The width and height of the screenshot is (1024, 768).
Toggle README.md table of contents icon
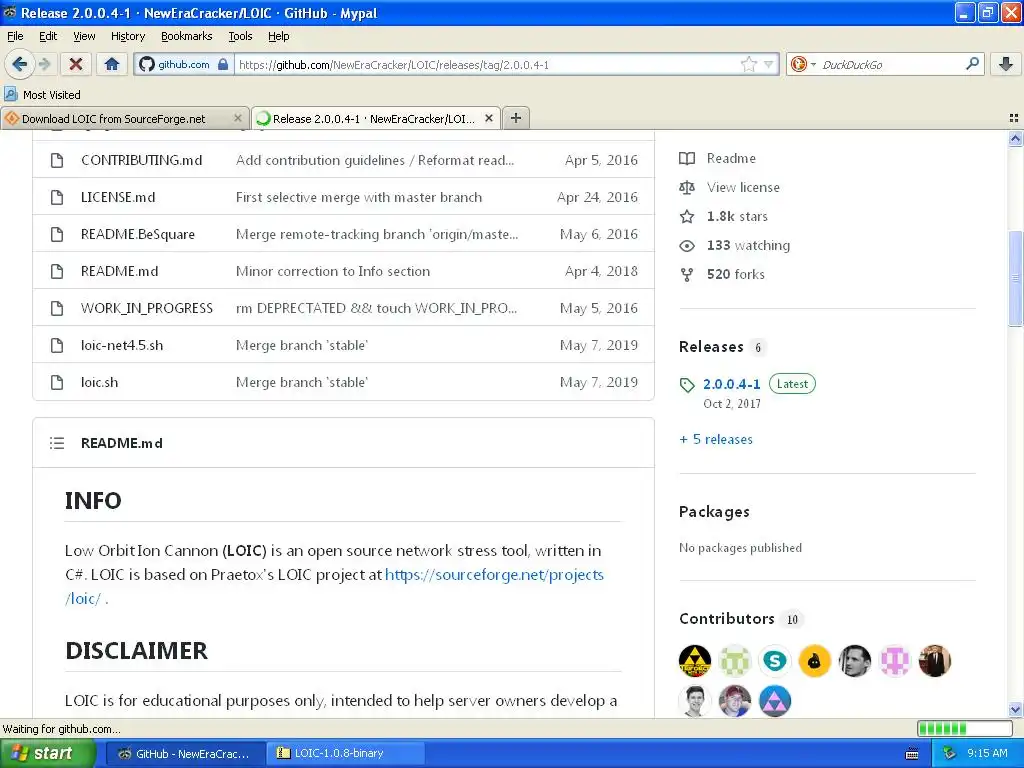[57, 443]
